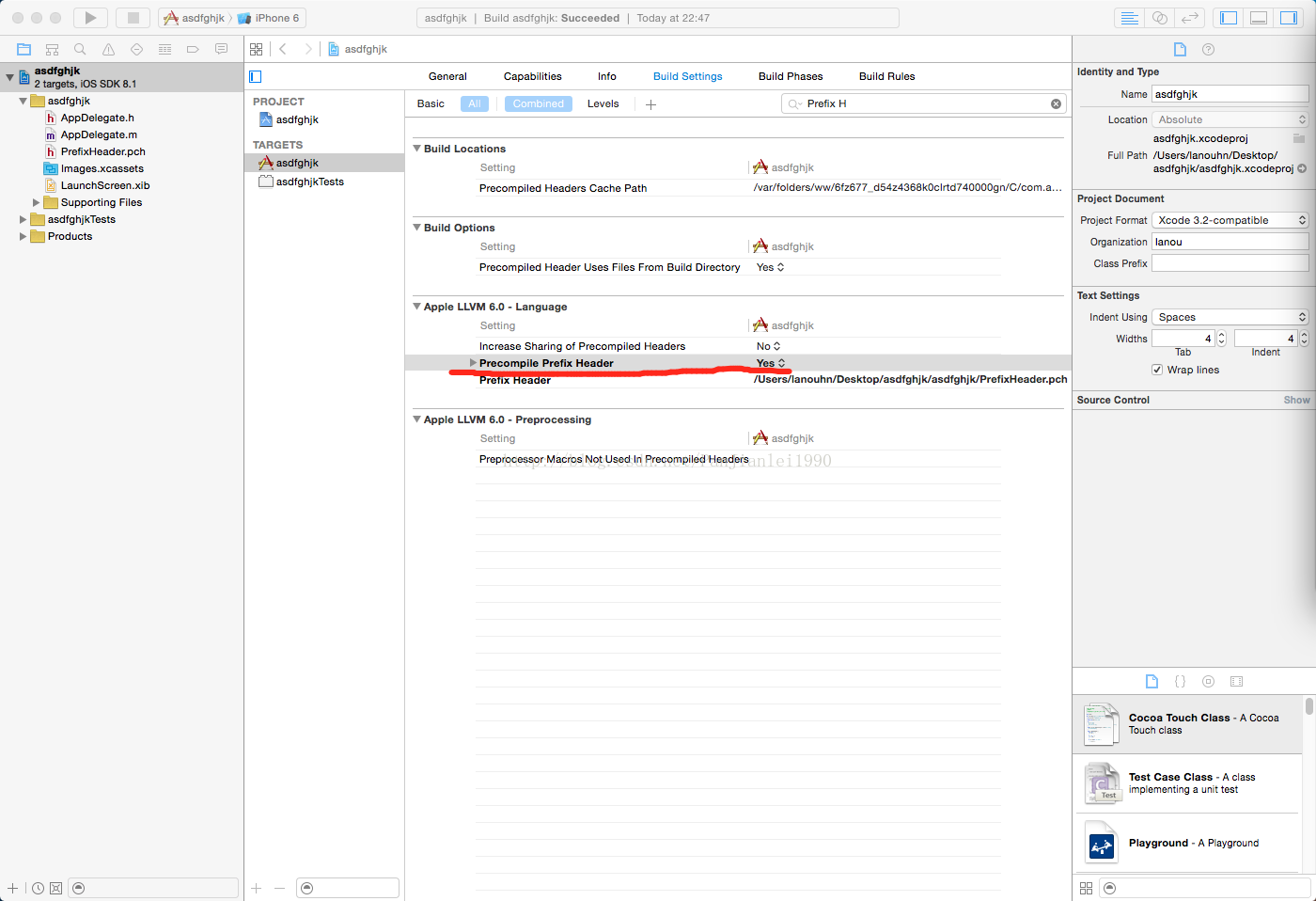Expand the Products group
This screenshot has width=1316, height=901.
(x=23, y=236)
